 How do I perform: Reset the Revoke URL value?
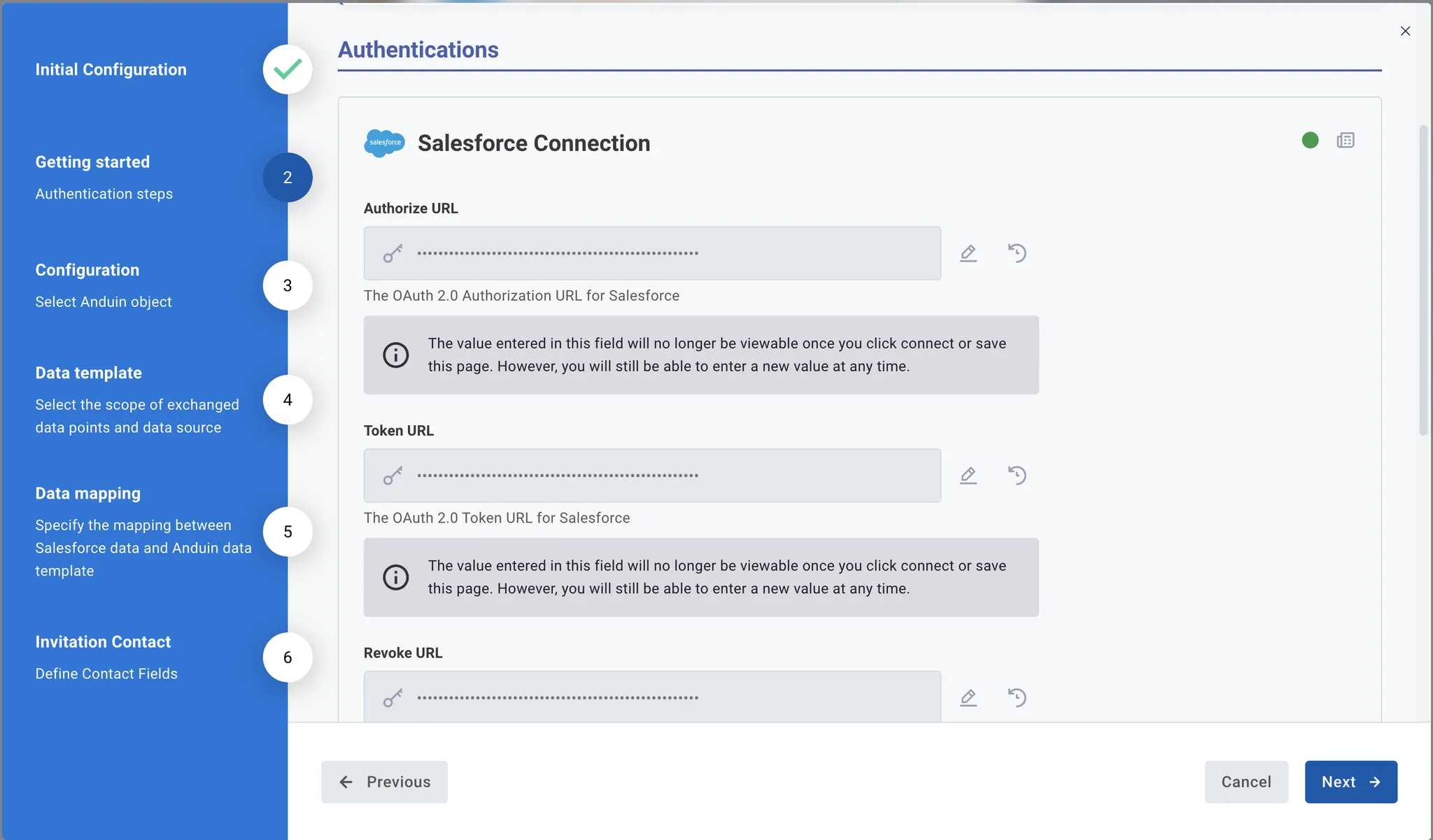[1017, 698]
